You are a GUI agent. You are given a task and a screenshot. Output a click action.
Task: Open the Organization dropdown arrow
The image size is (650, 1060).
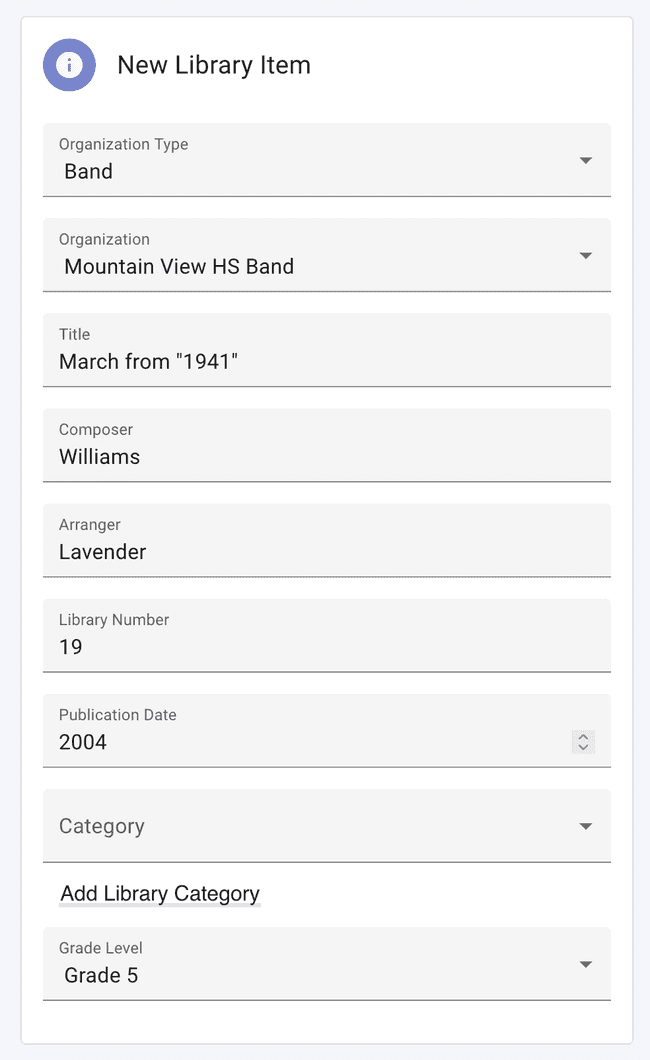586,255
